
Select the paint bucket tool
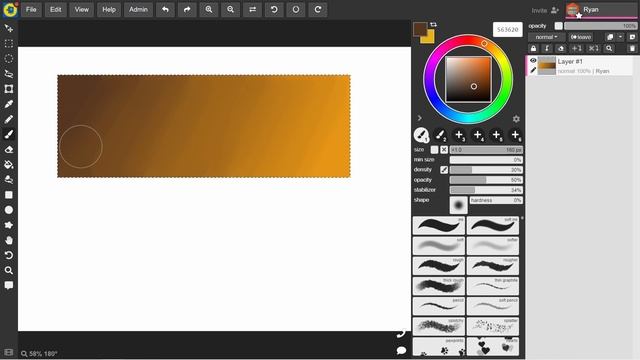pyautogui.click(x=9, y=164)
